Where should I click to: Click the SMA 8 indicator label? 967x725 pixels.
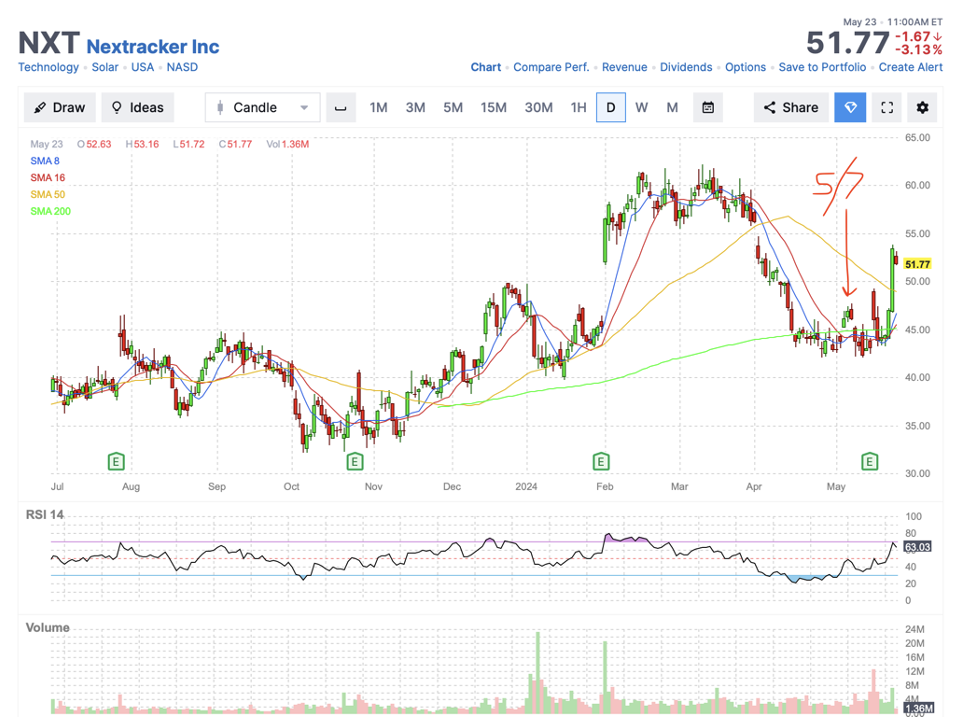[x=45, y=161]
